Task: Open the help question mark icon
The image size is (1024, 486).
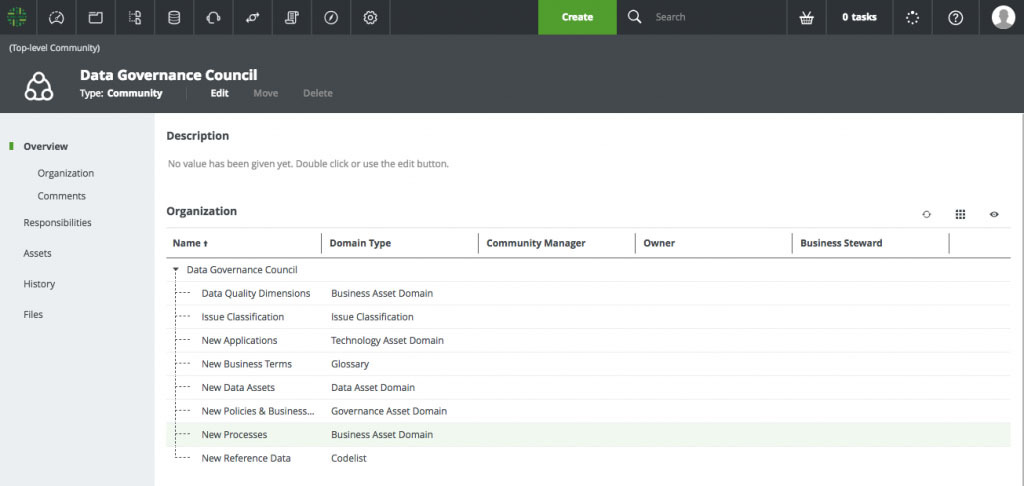Action: (x=955, y=18)
